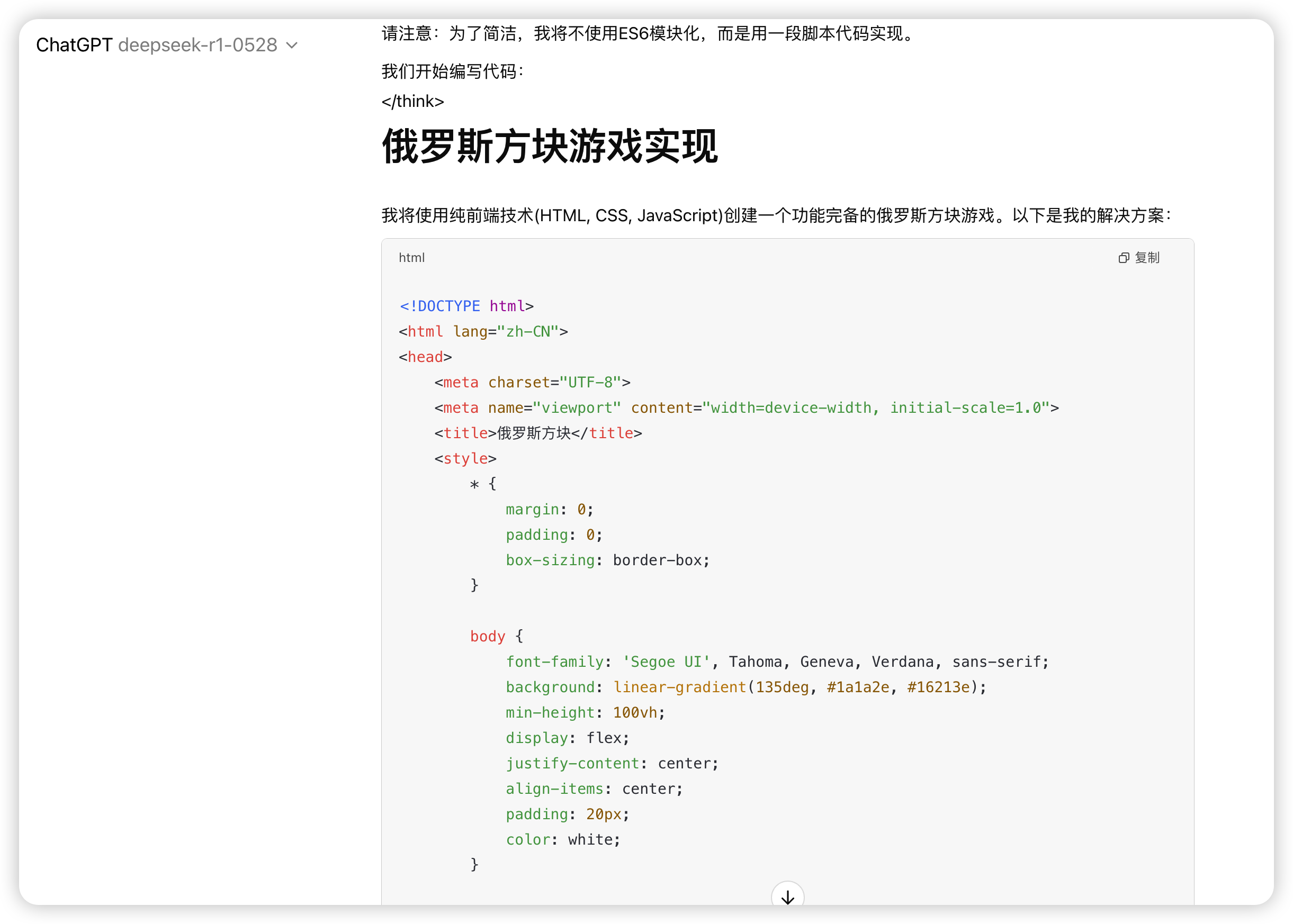This screenshot has width=1293, height=924.
Task: Click the deepseek-r1-0528 model name
Action: tap(197, 45)
